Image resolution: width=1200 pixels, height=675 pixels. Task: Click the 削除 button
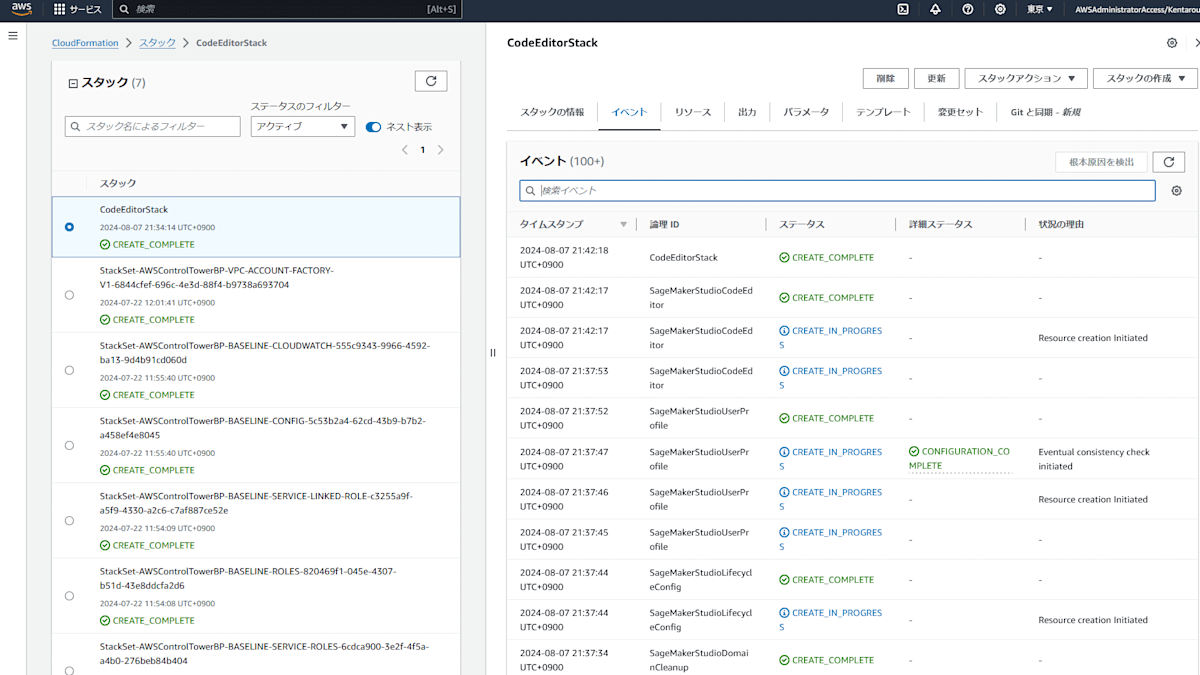[885, 78]
